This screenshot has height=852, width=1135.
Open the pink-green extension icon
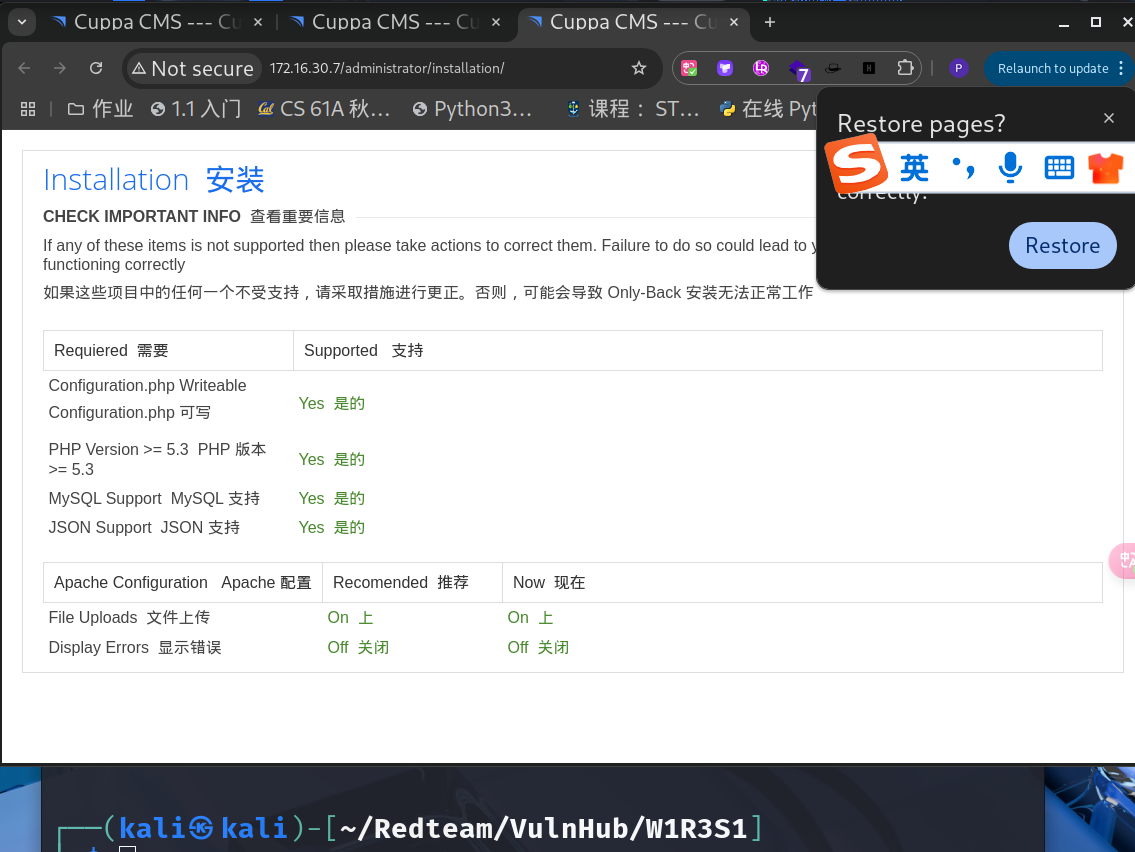click(x=689, y=68)
